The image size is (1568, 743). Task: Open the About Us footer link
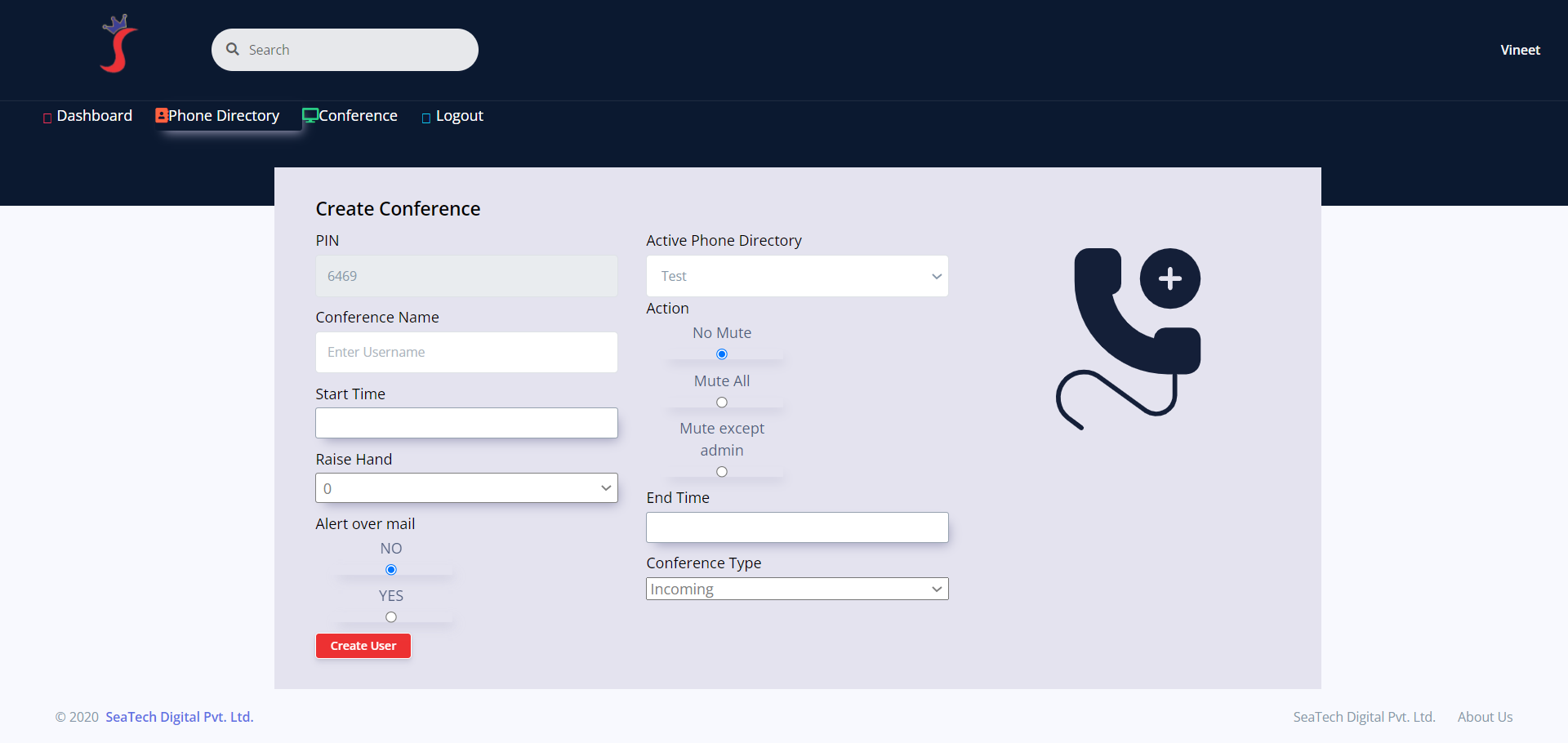click(1485, 717)
